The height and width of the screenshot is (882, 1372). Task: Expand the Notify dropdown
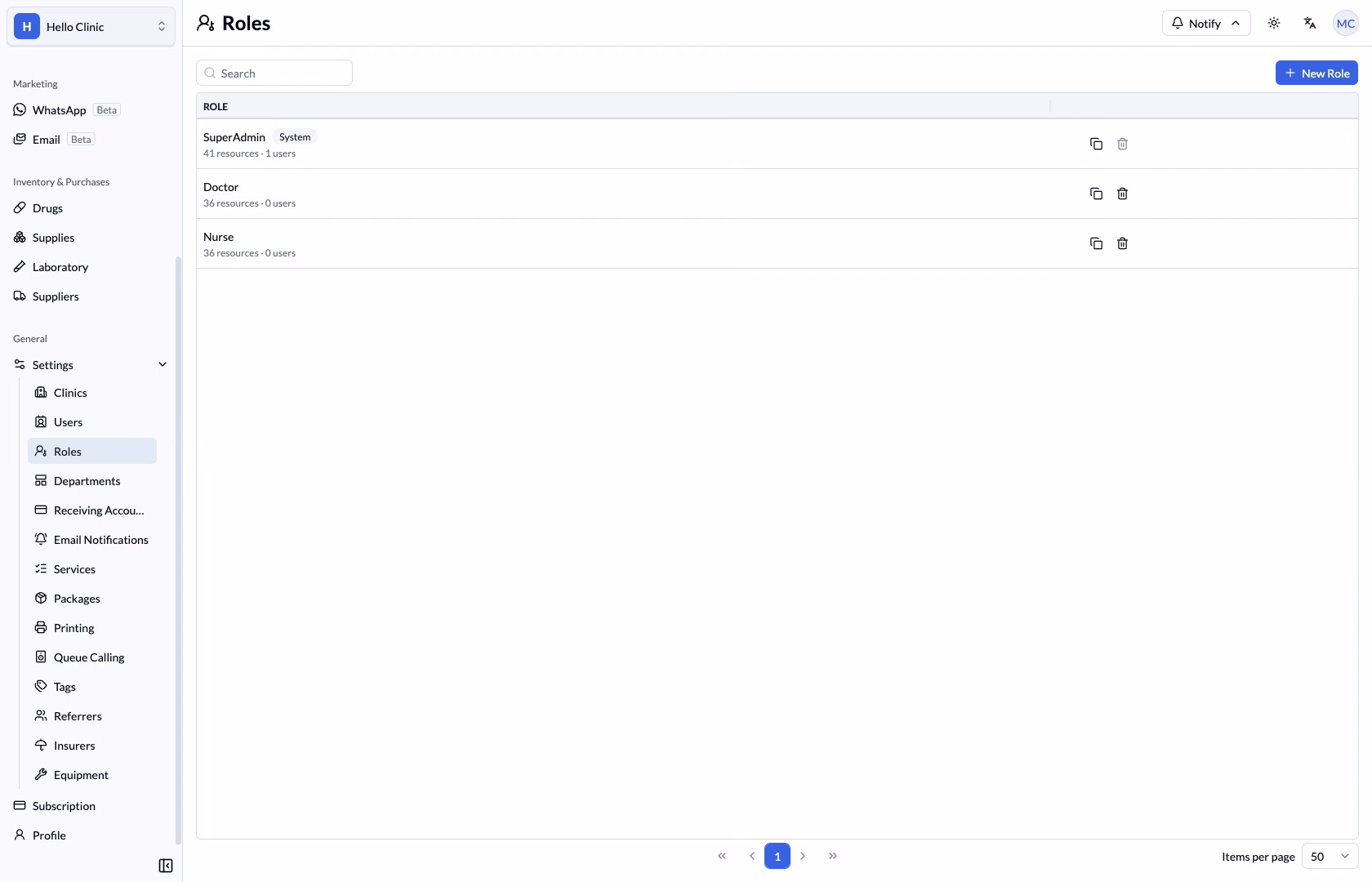[1206, 23]
